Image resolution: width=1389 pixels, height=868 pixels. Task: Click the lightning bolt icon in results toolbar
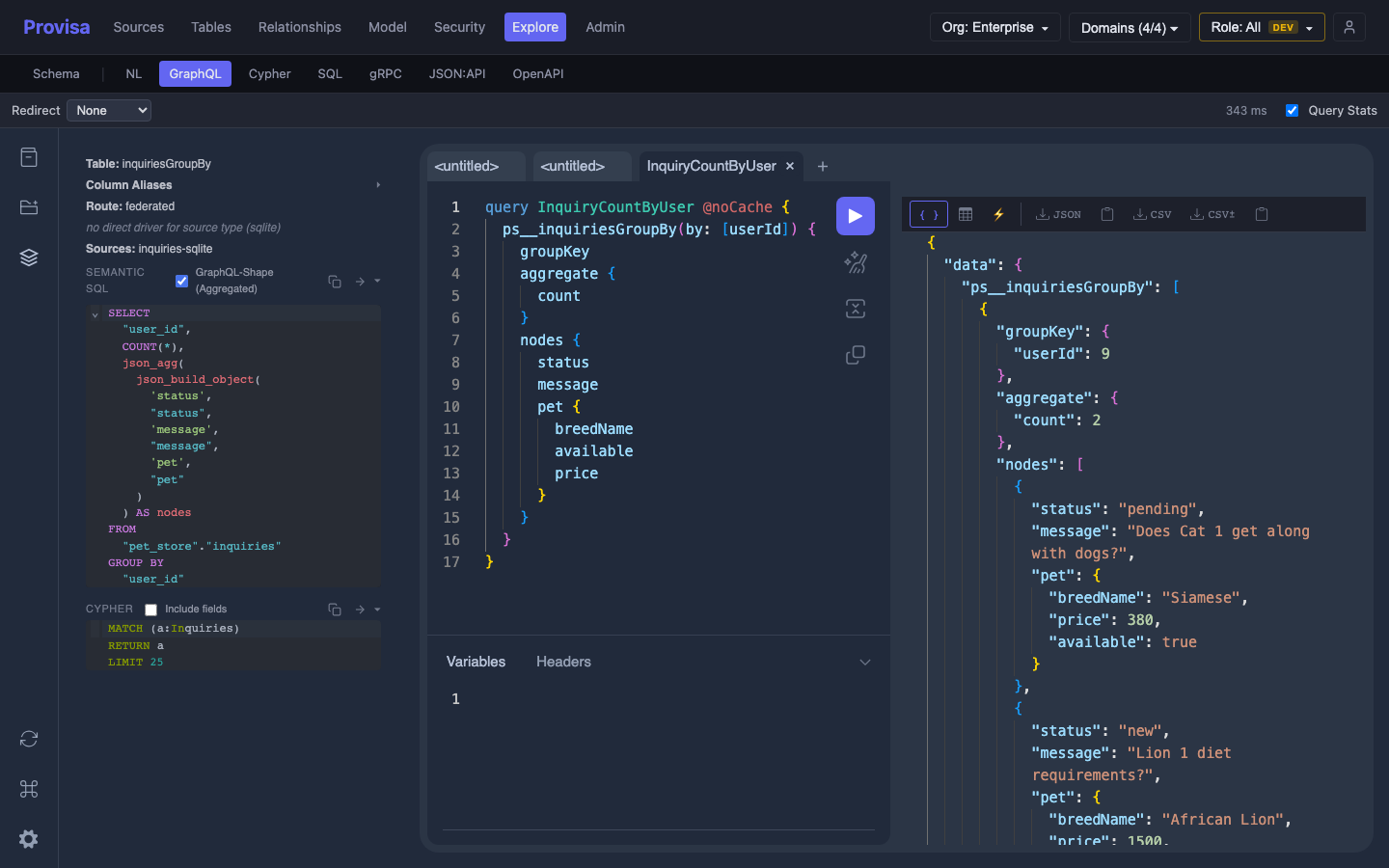click(999, 214)
